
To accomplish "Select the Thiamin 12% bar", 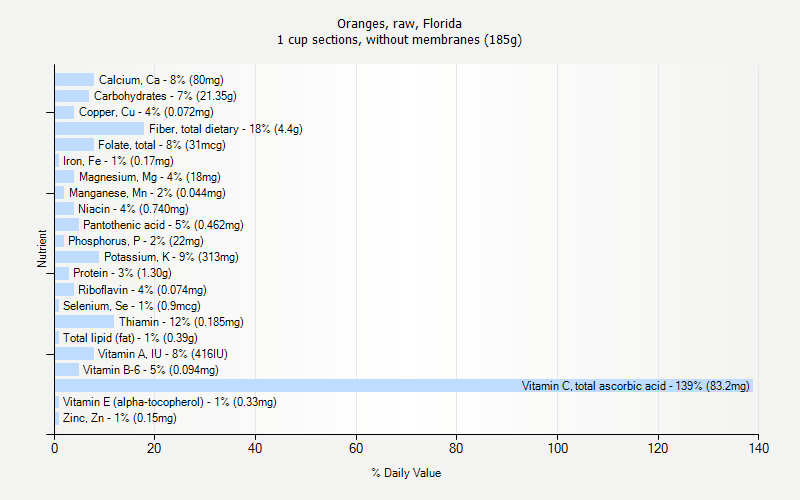I will click(85, 322).
